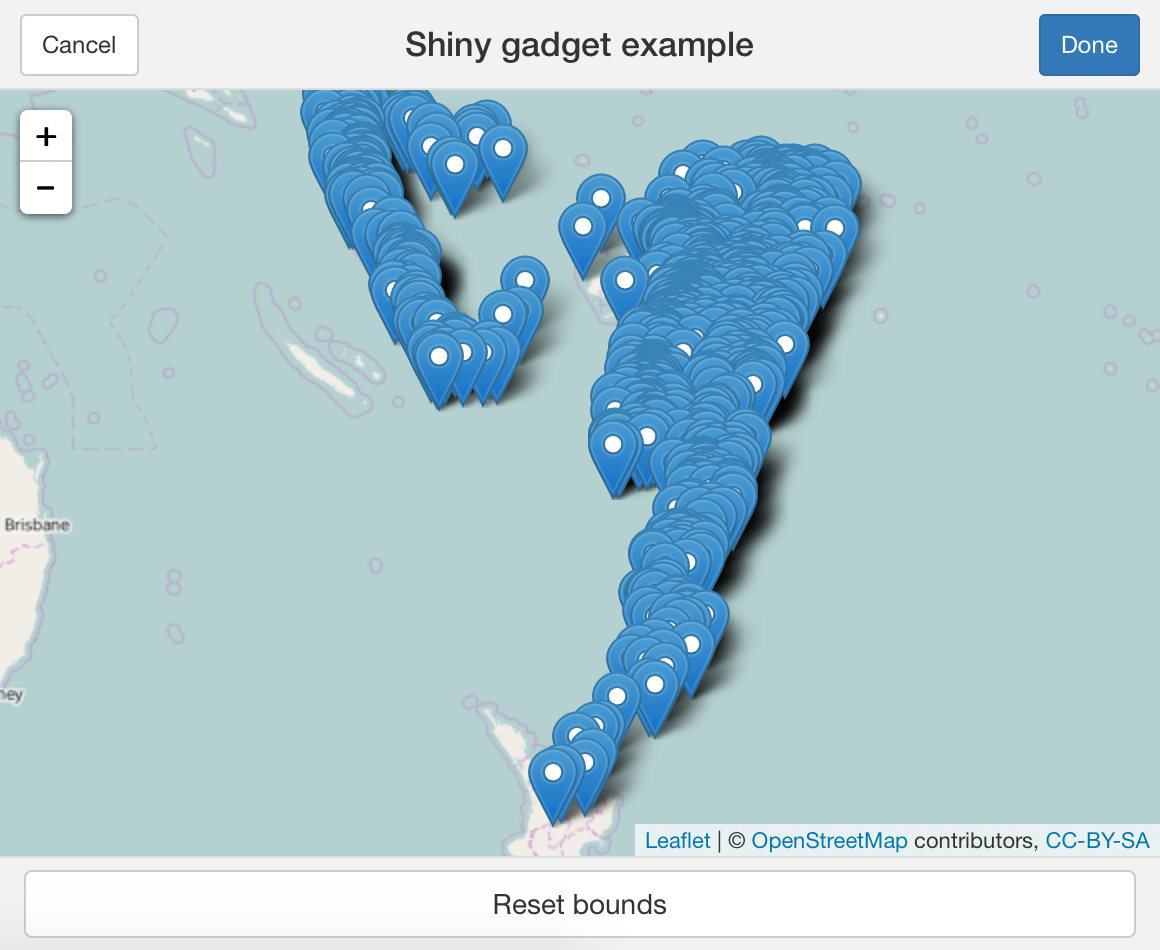Open the Leaflet attribution link

click(677, 840)
